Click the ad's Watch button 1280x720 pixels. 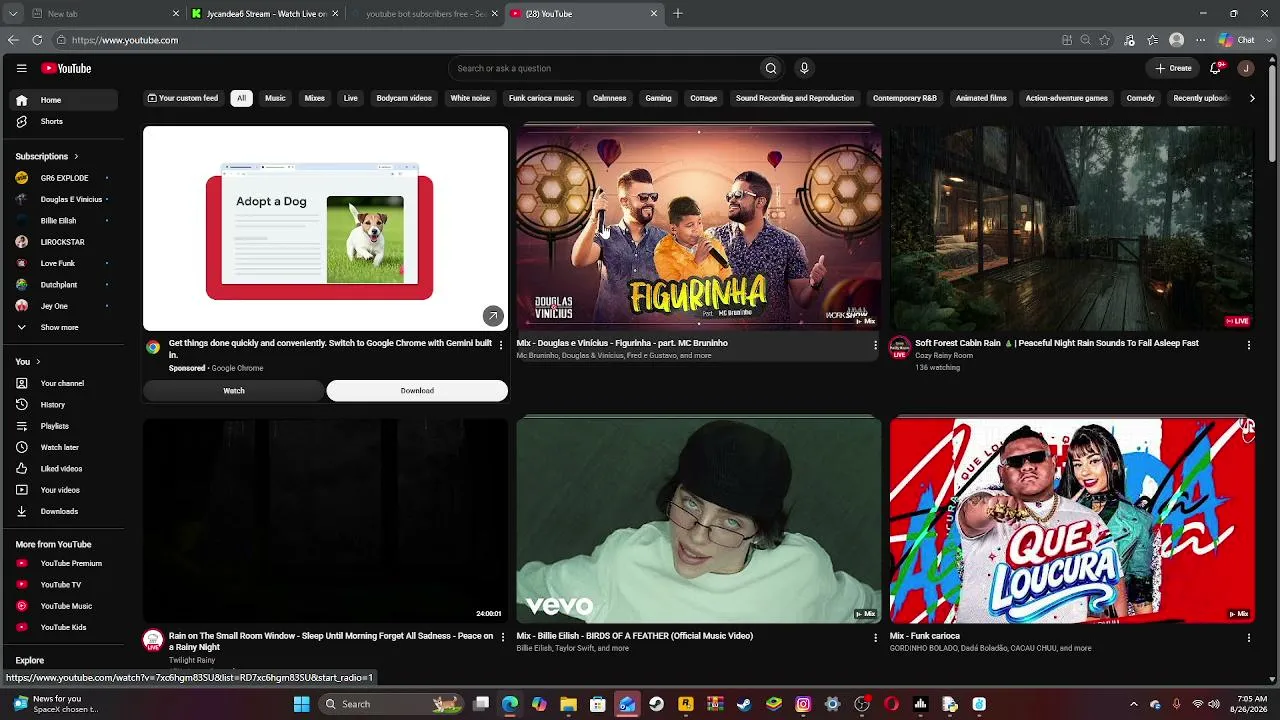[x=234, y=391]
